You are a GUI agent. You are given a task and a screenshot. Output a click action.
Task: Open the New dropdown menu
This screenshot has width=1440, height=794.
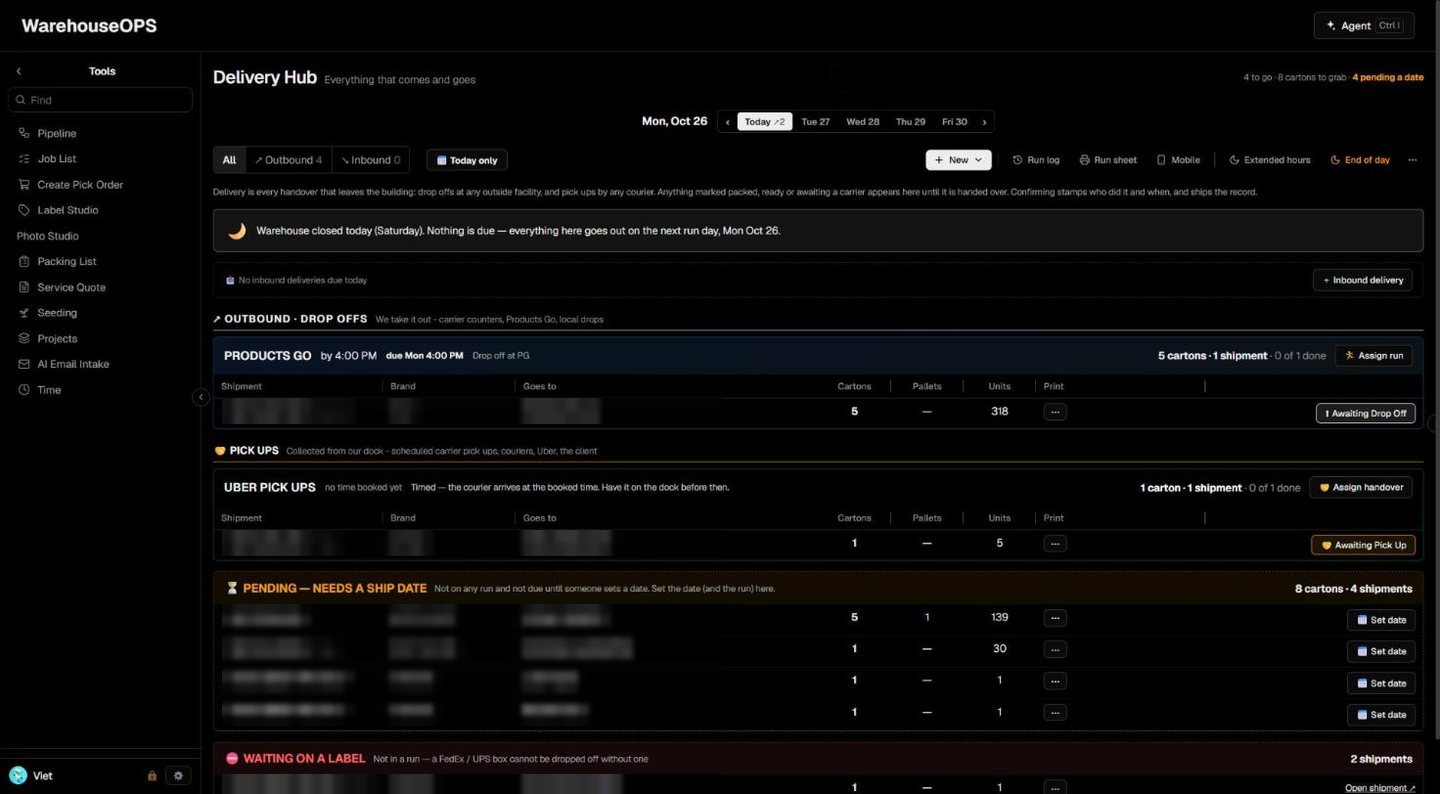point(958,160)
